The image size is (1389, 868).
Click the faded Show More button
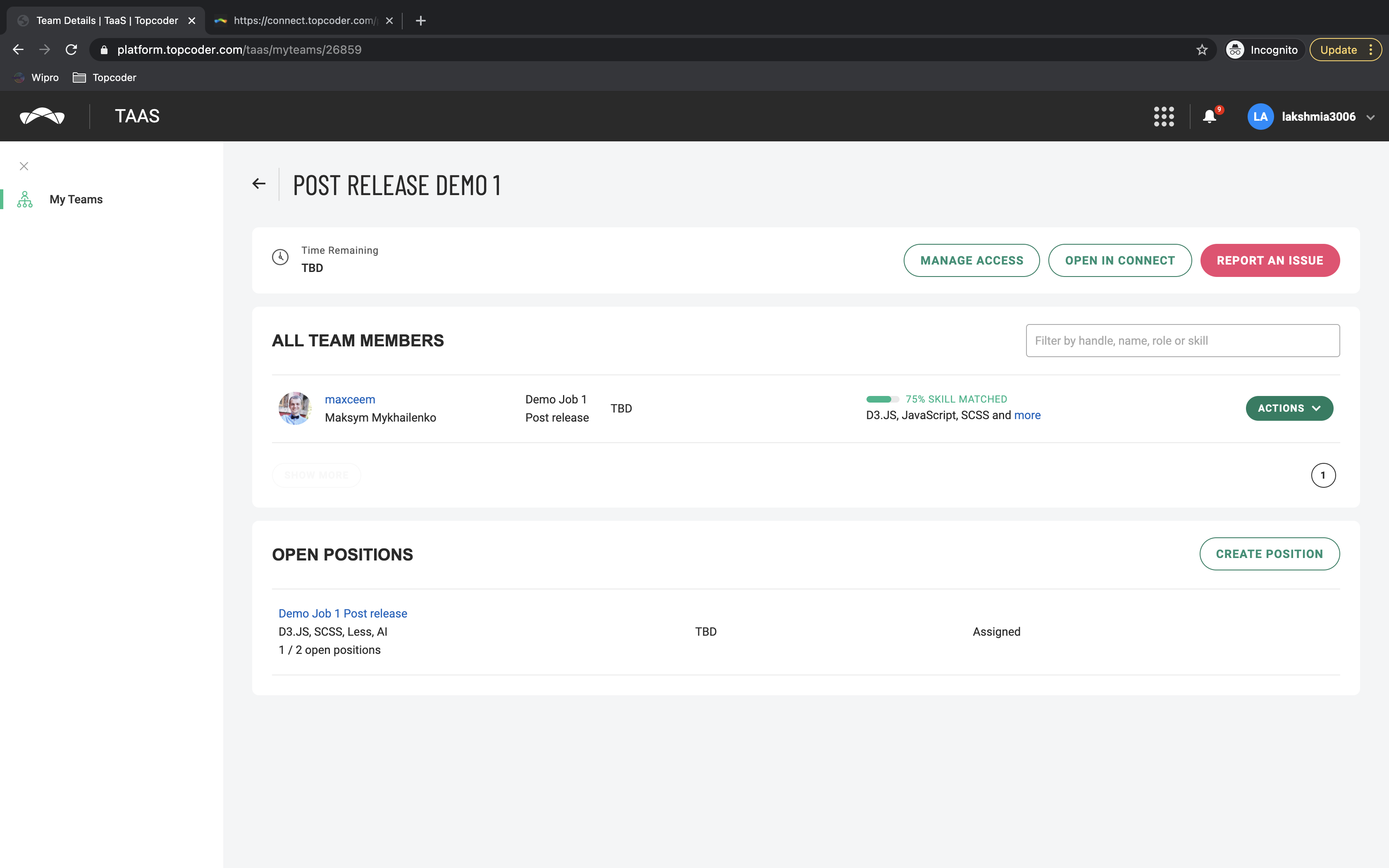click(x=316, y=475)
